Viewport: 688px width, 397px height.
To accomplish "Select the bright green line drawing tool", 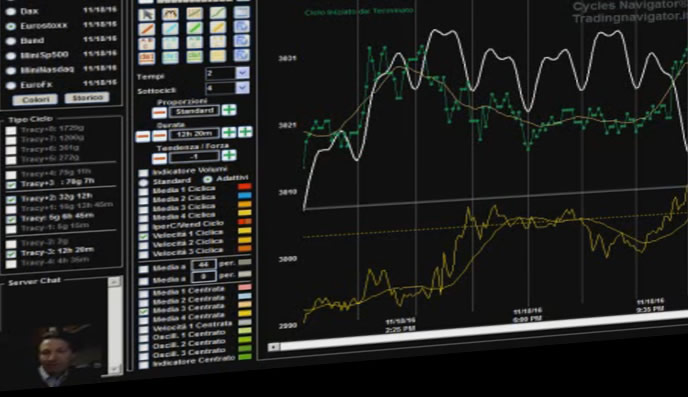I will (194, 28).
